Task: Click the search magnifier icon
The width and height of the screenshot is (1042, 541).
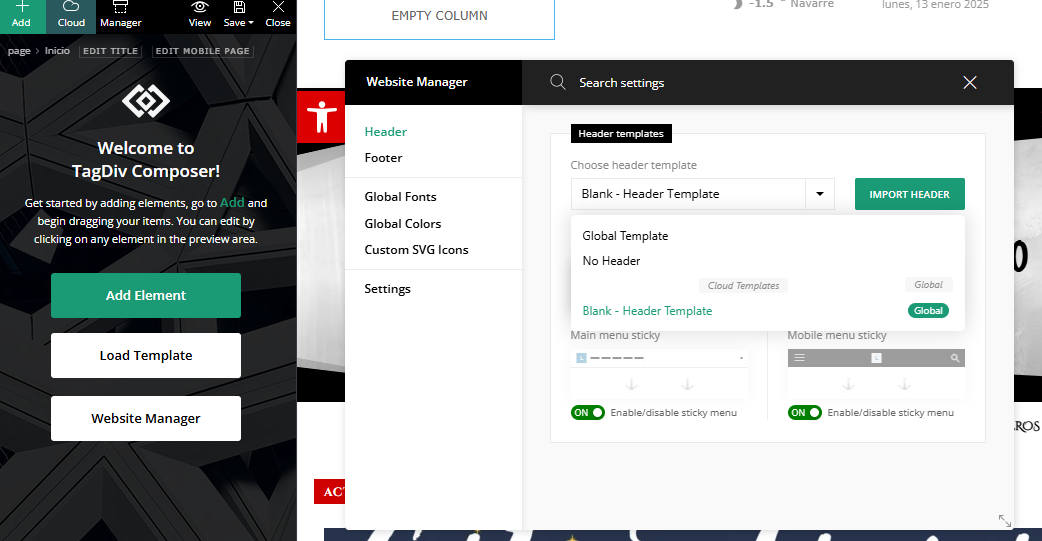Action: (558, 82)
